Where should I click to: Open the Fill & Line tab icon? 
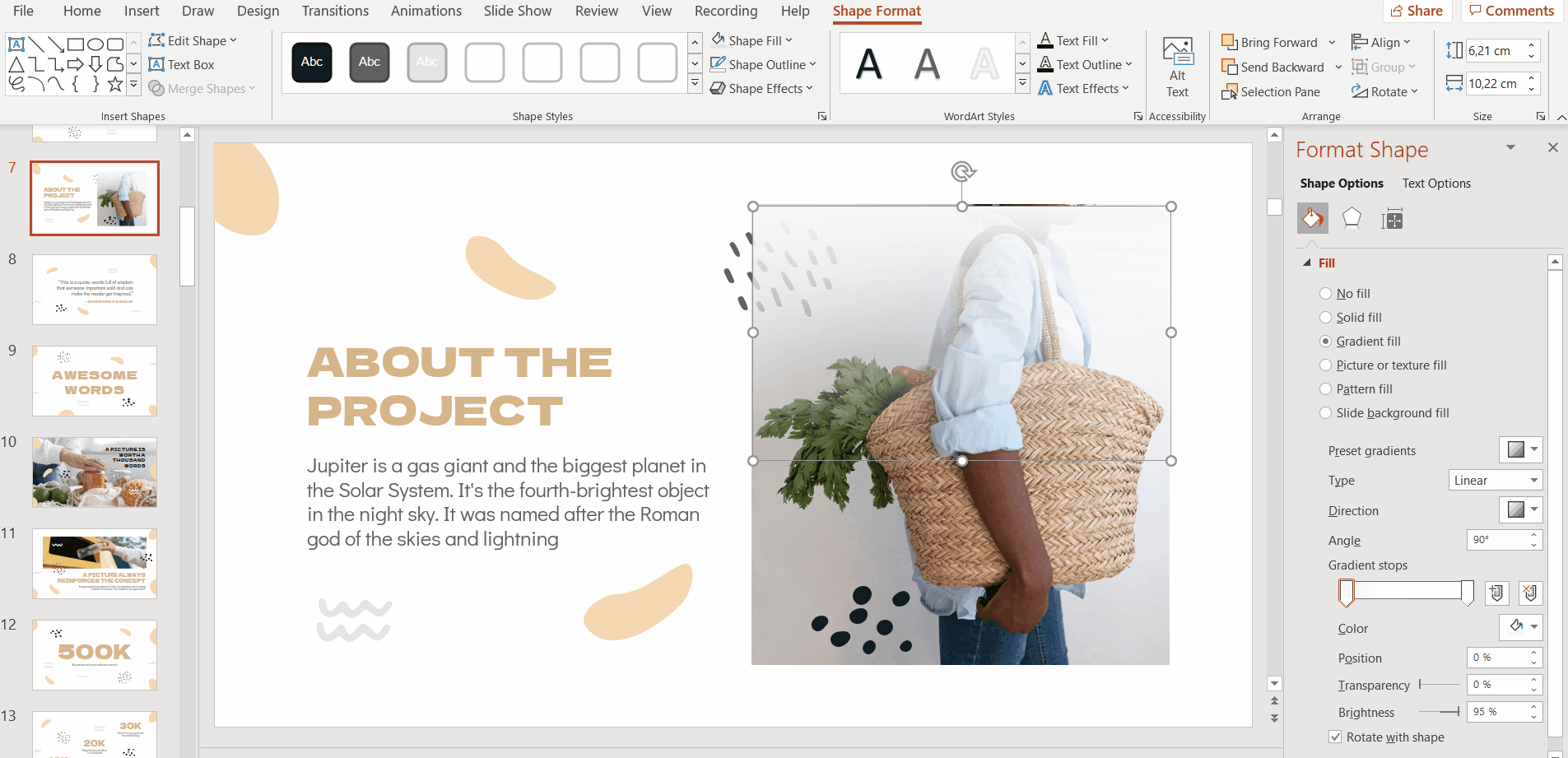1313,219
